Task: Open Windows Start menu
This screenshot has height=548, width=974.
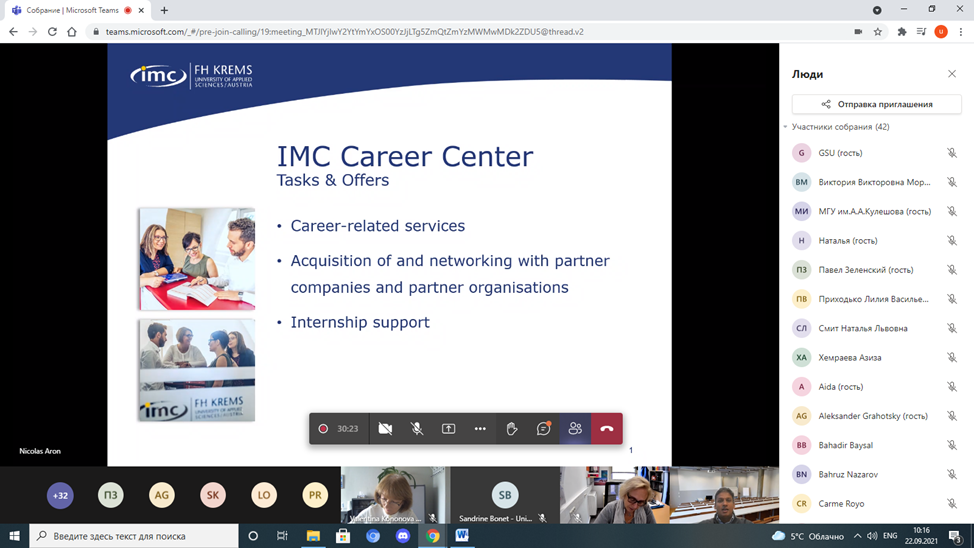Action: [14, 536]
